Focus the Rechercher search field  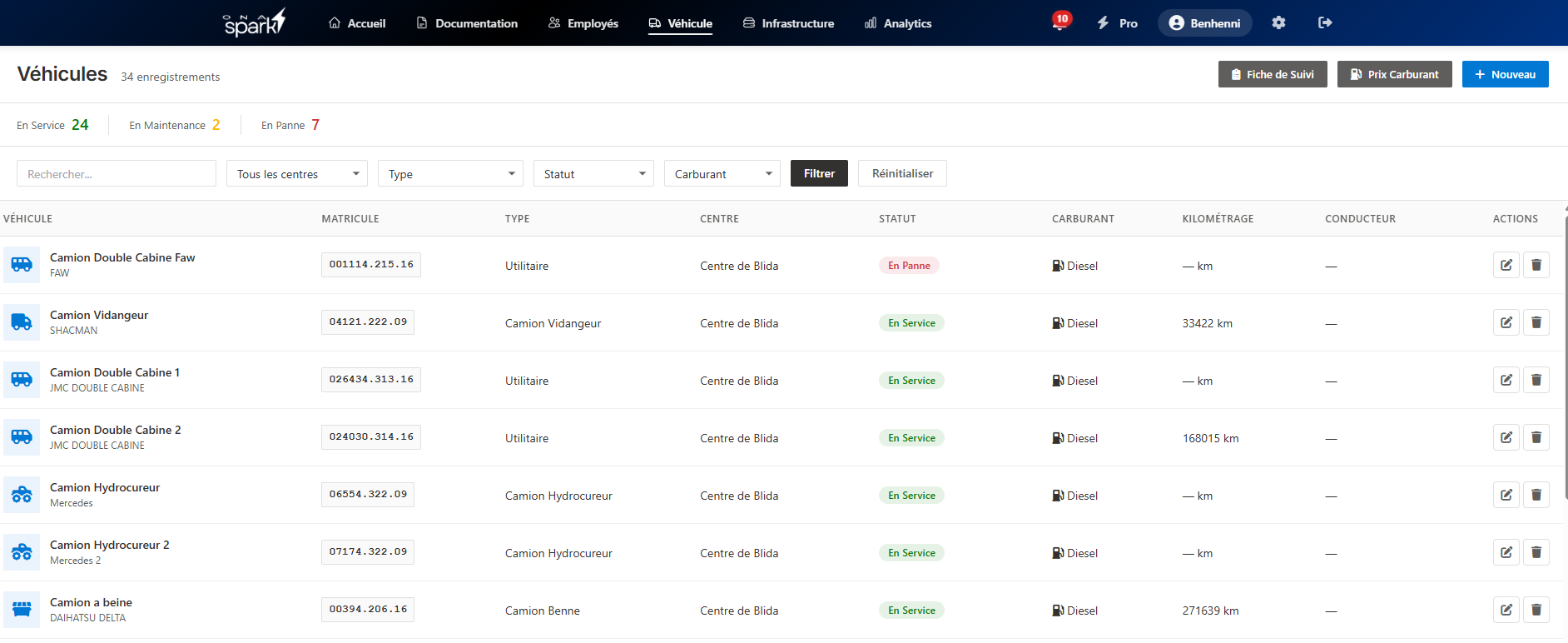point(117,173)
